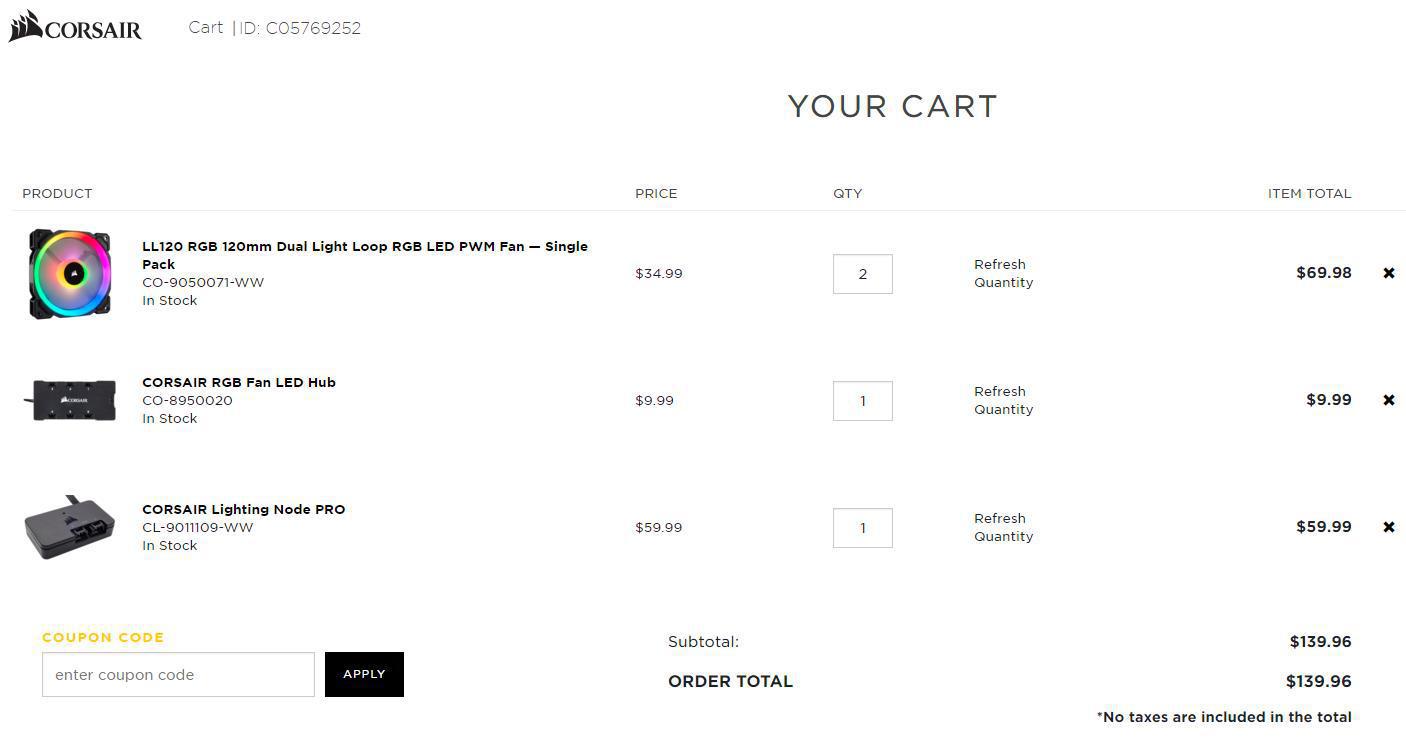
Task: Open the RGB Fan LED Hub thumbnail
Action: [x=70, y=400]
